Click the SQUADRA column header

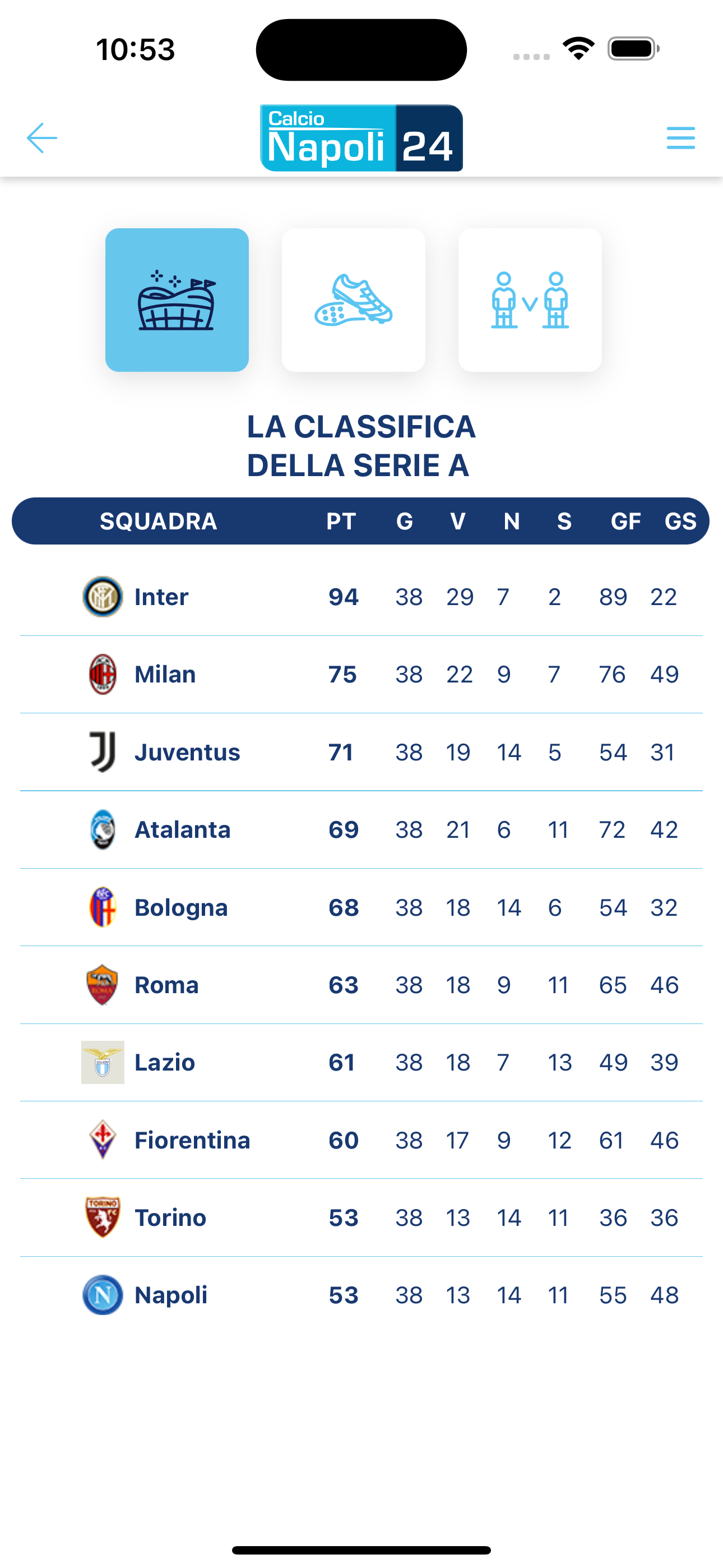158,521
